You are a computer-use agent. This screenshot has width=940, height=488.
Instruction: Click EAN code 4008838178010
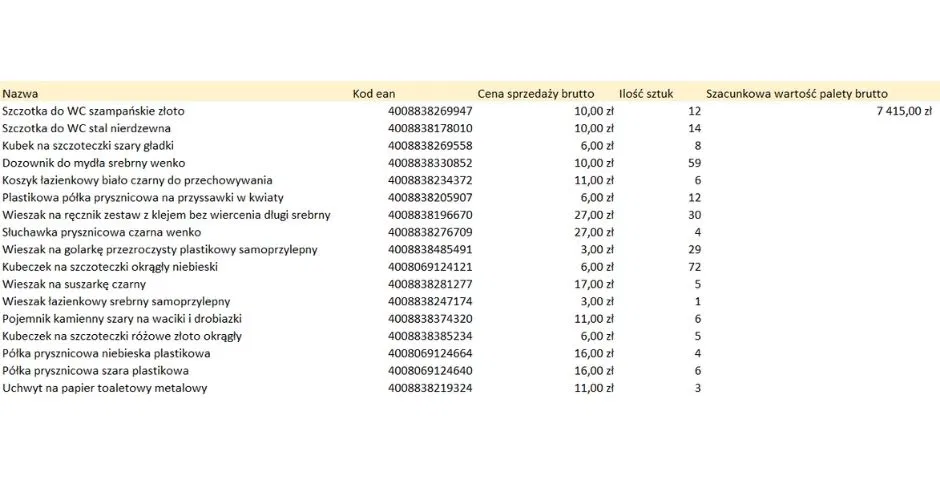430,128
